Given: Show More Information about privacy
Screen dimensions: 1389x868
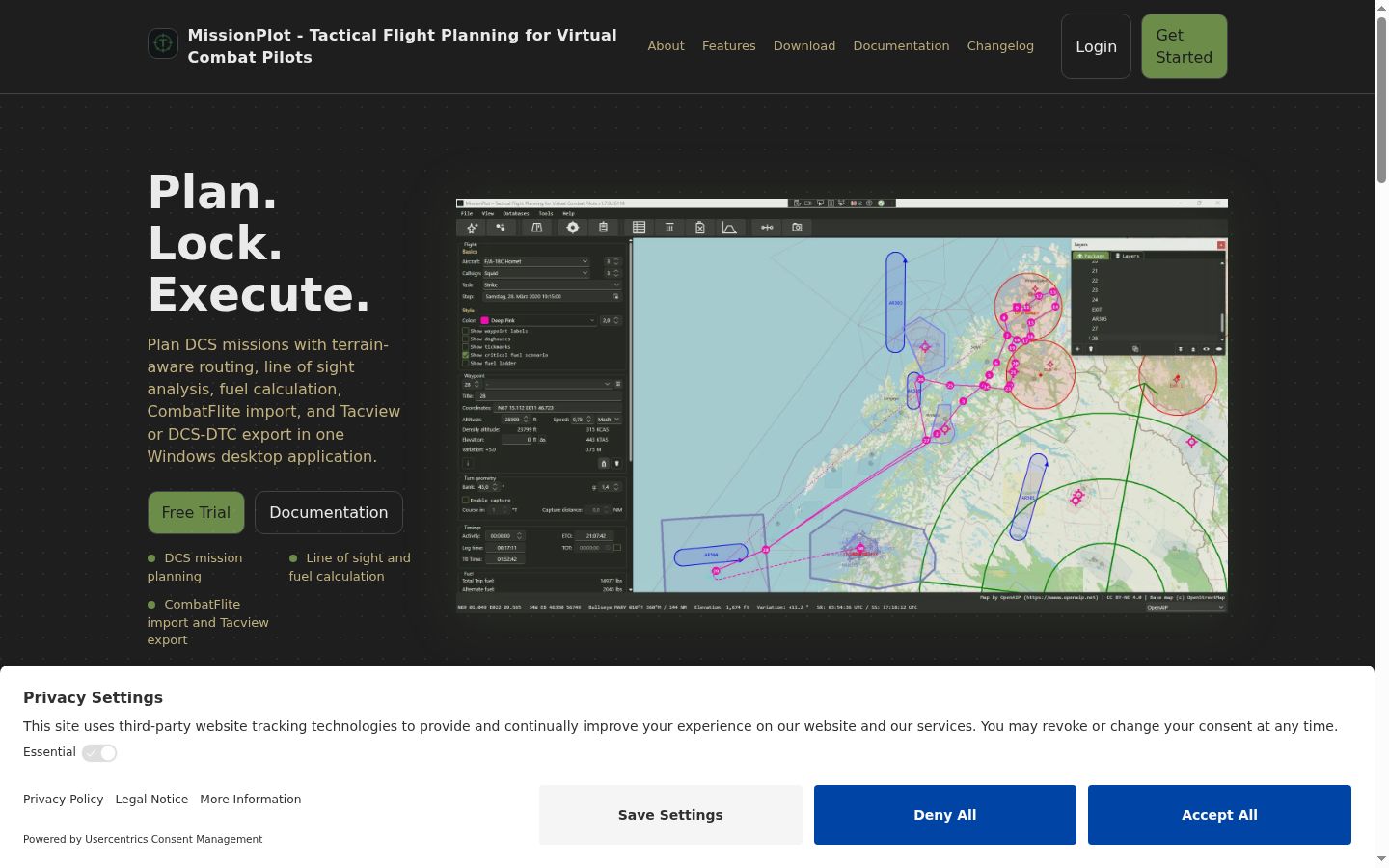Looking at the screenshot, I should [x=250, y=799].
